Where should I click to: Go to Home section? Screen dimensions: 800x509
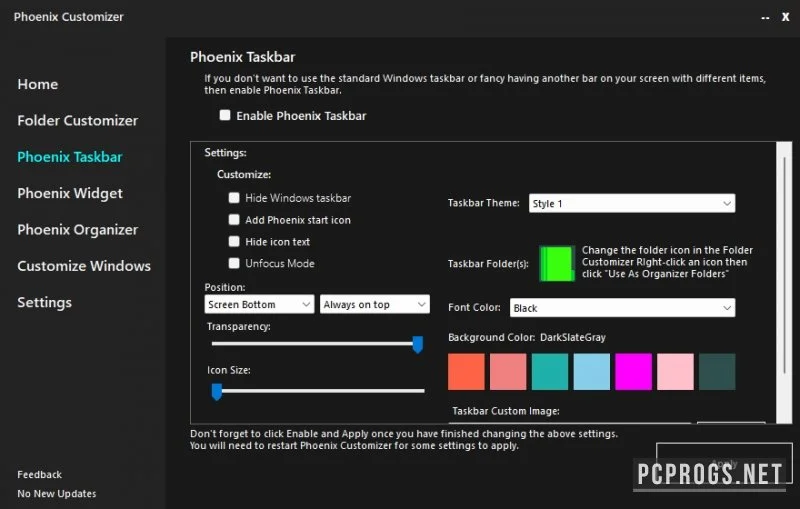(x=38, y=84)
